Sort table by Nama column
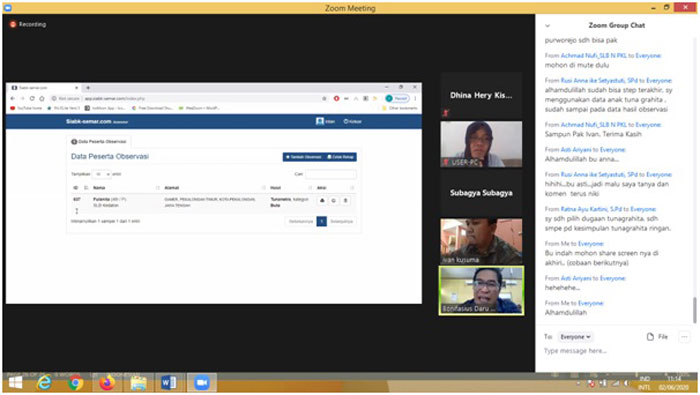This screenshot has width=700, height=395. tap(99, 188)
